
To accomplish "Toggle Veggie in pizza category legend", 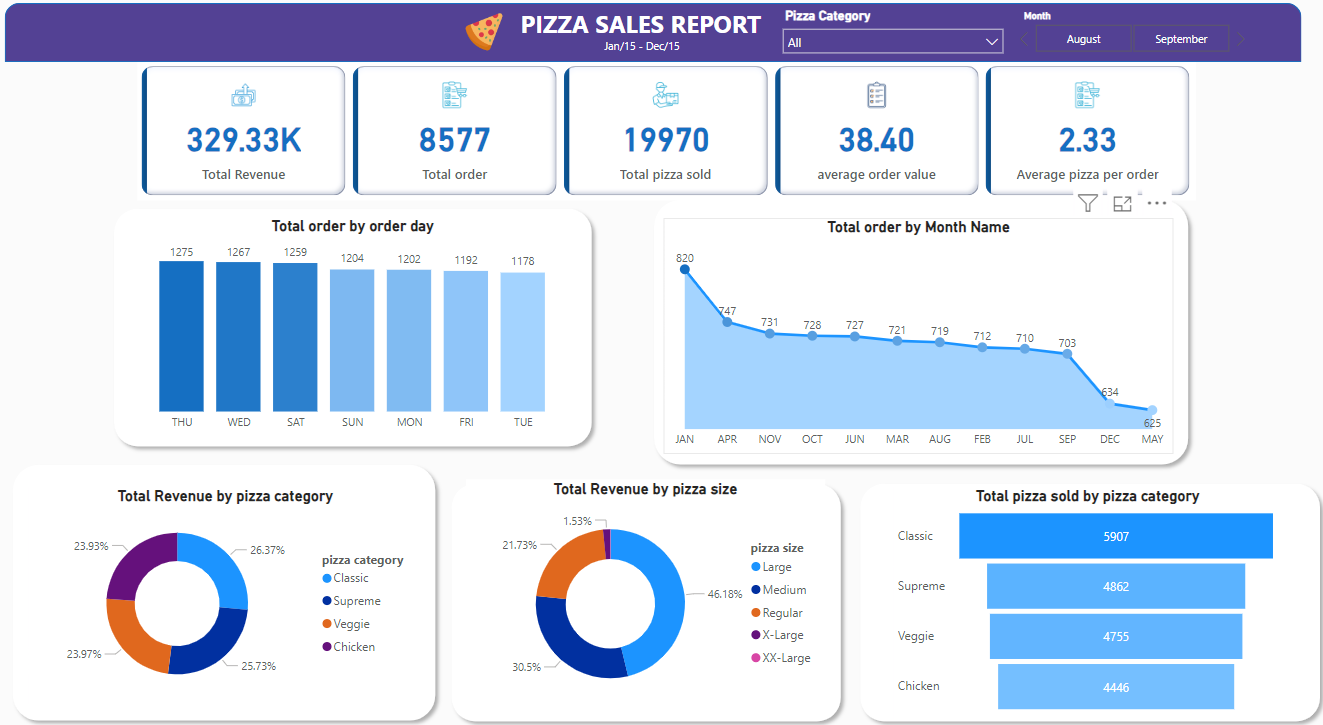I will point(352,624).
